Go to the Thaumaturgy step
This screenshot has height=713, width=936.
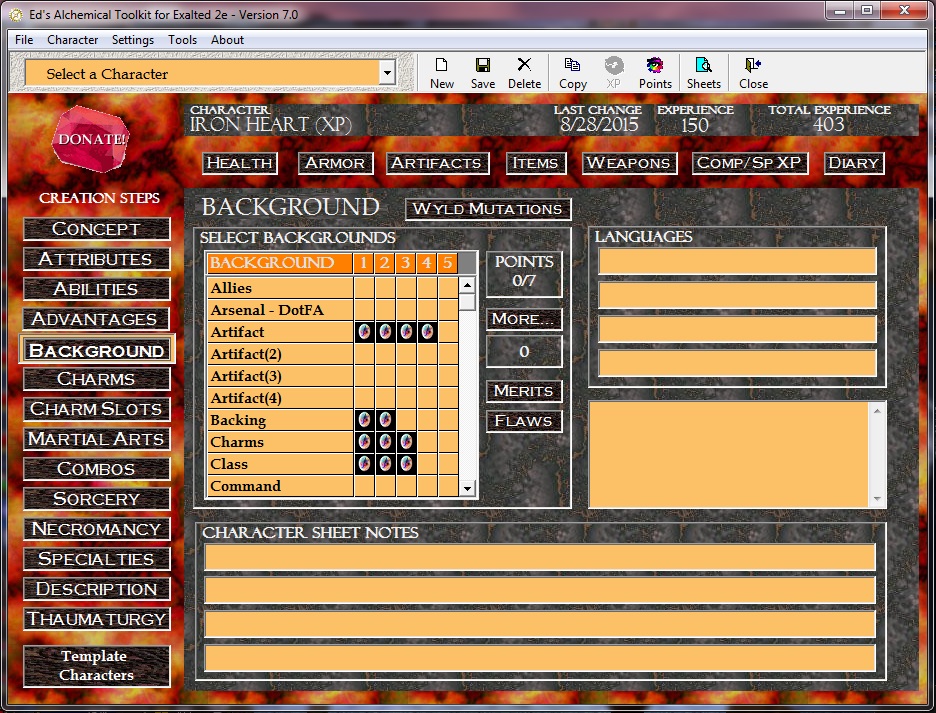coord(96,619)
